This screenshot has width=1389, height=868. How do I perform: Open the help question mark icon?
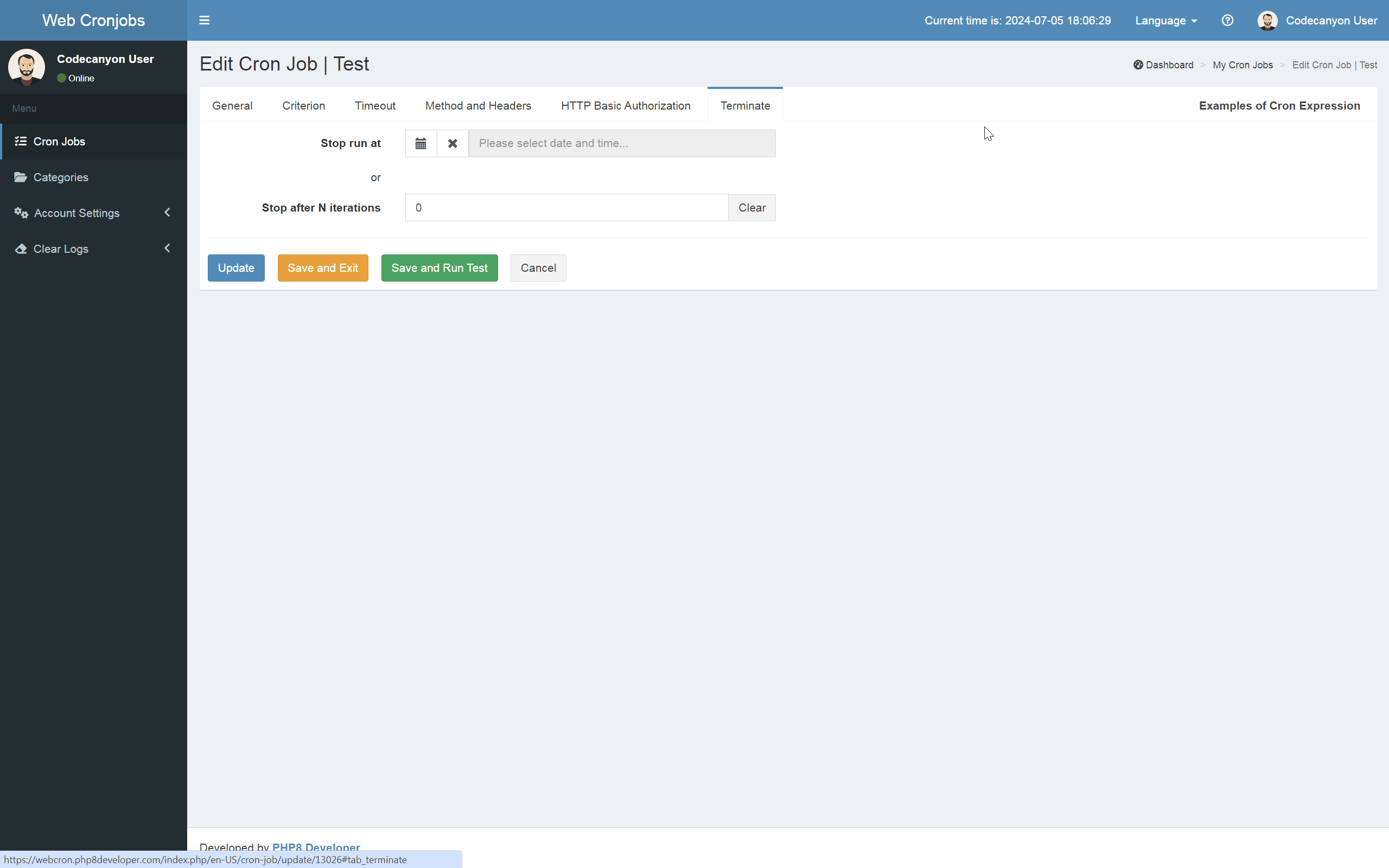click(1228, 20)
